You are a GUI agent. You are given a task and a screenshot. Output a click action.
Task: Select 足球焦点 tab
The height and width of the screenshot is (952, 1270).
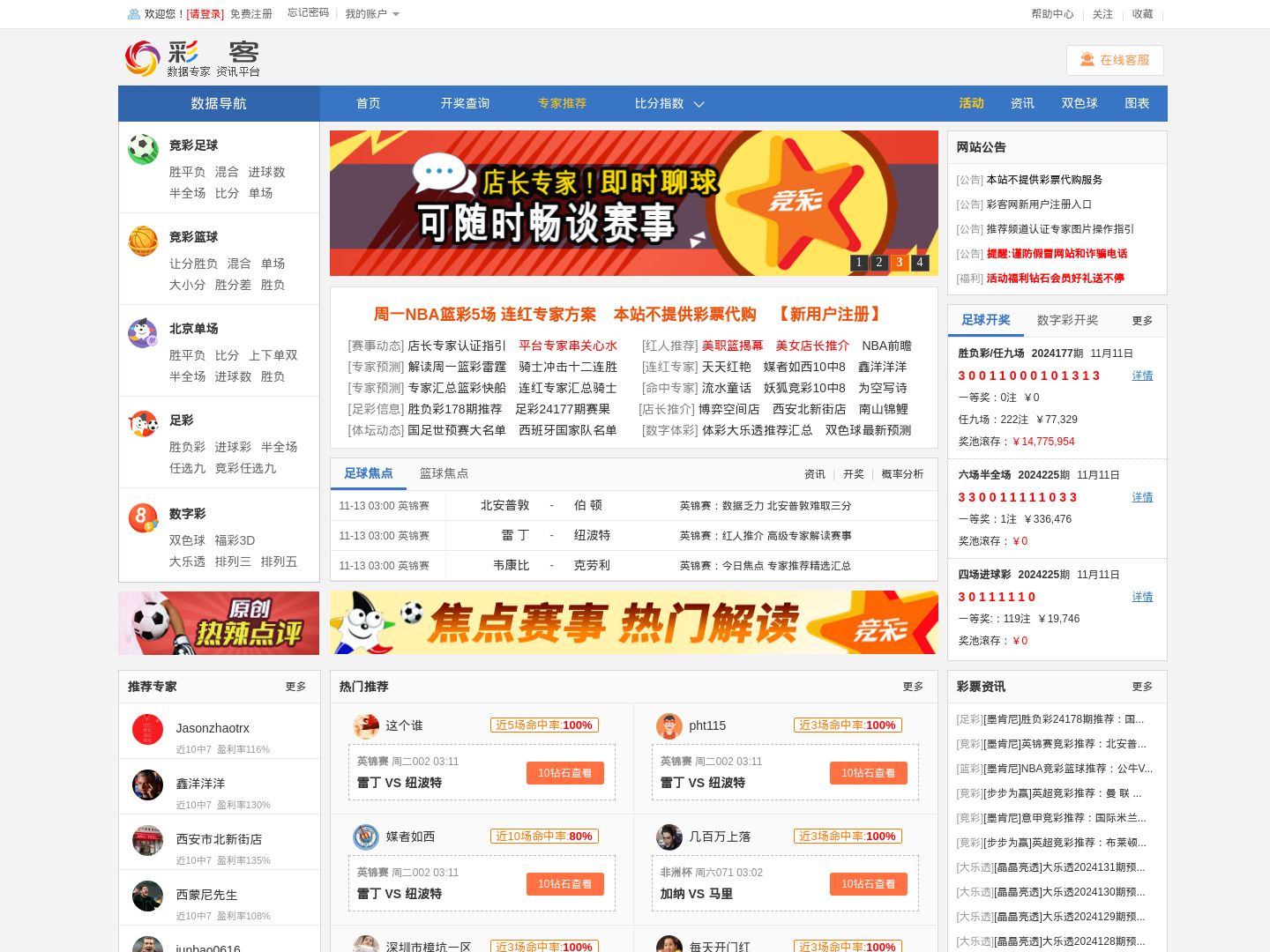coord(369,473)
